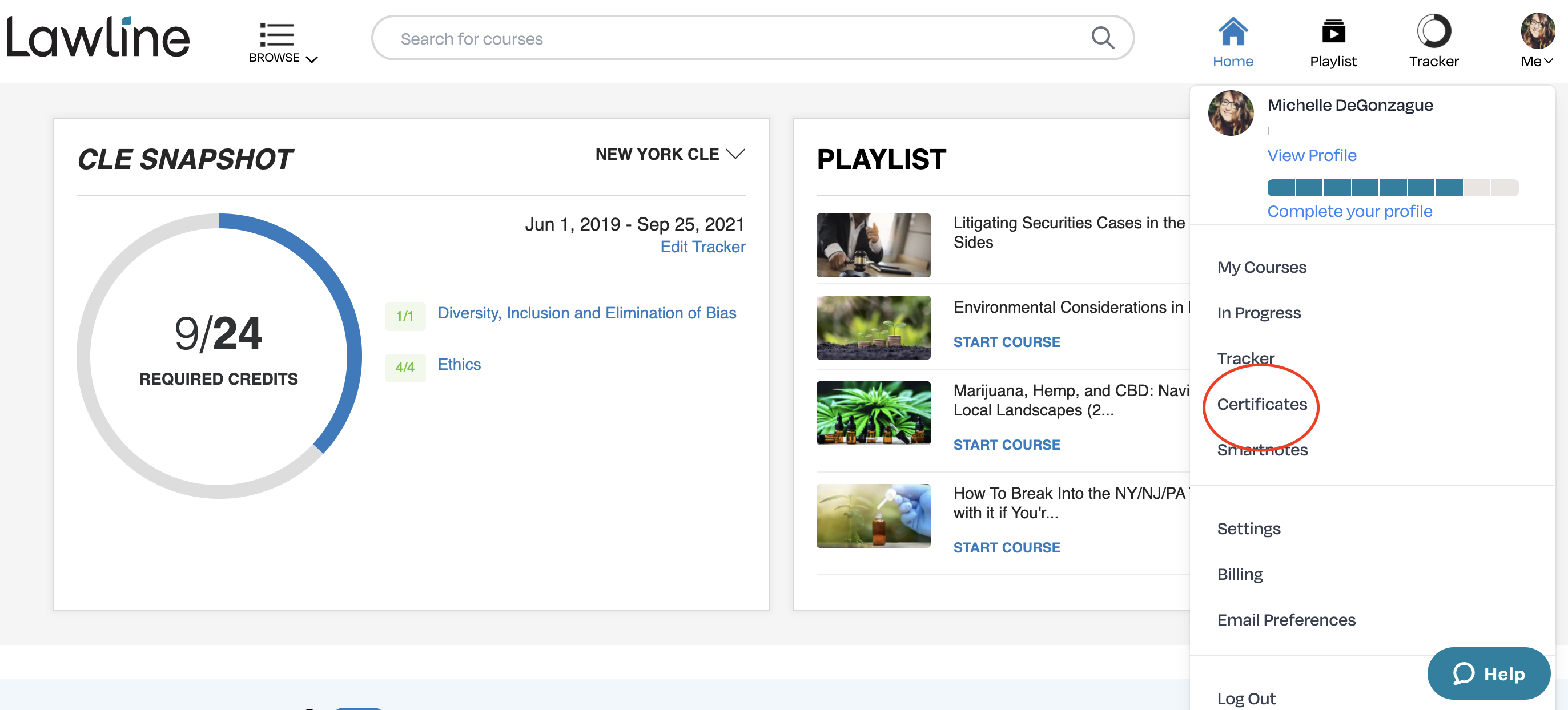Open How To Break Into course thumbnail
Image resolution: width=1568 pixels, height=710 pixels.
873,516
